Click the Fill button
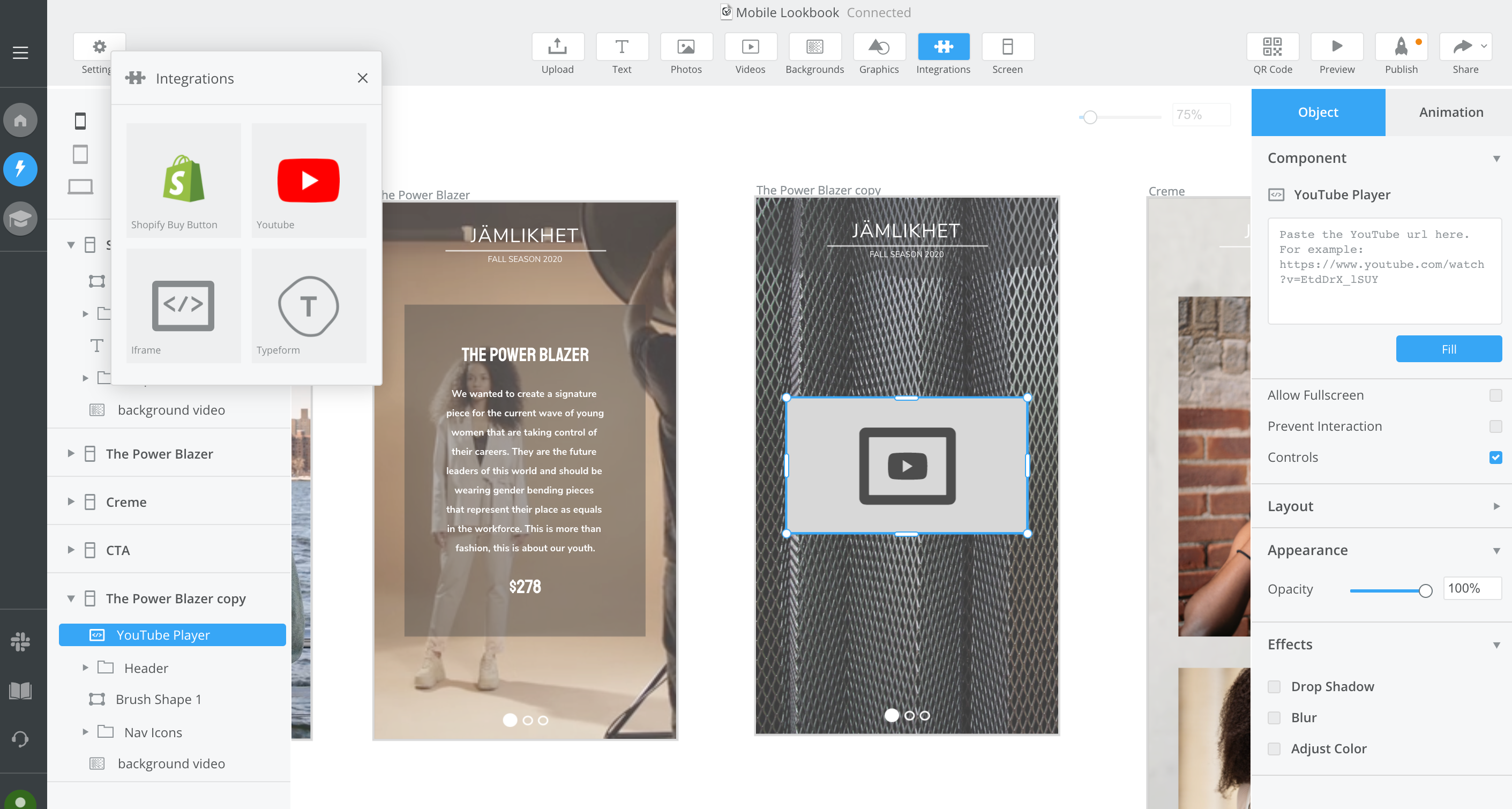The width and height of the screenshot is (1512, 809). point(1448,349)
